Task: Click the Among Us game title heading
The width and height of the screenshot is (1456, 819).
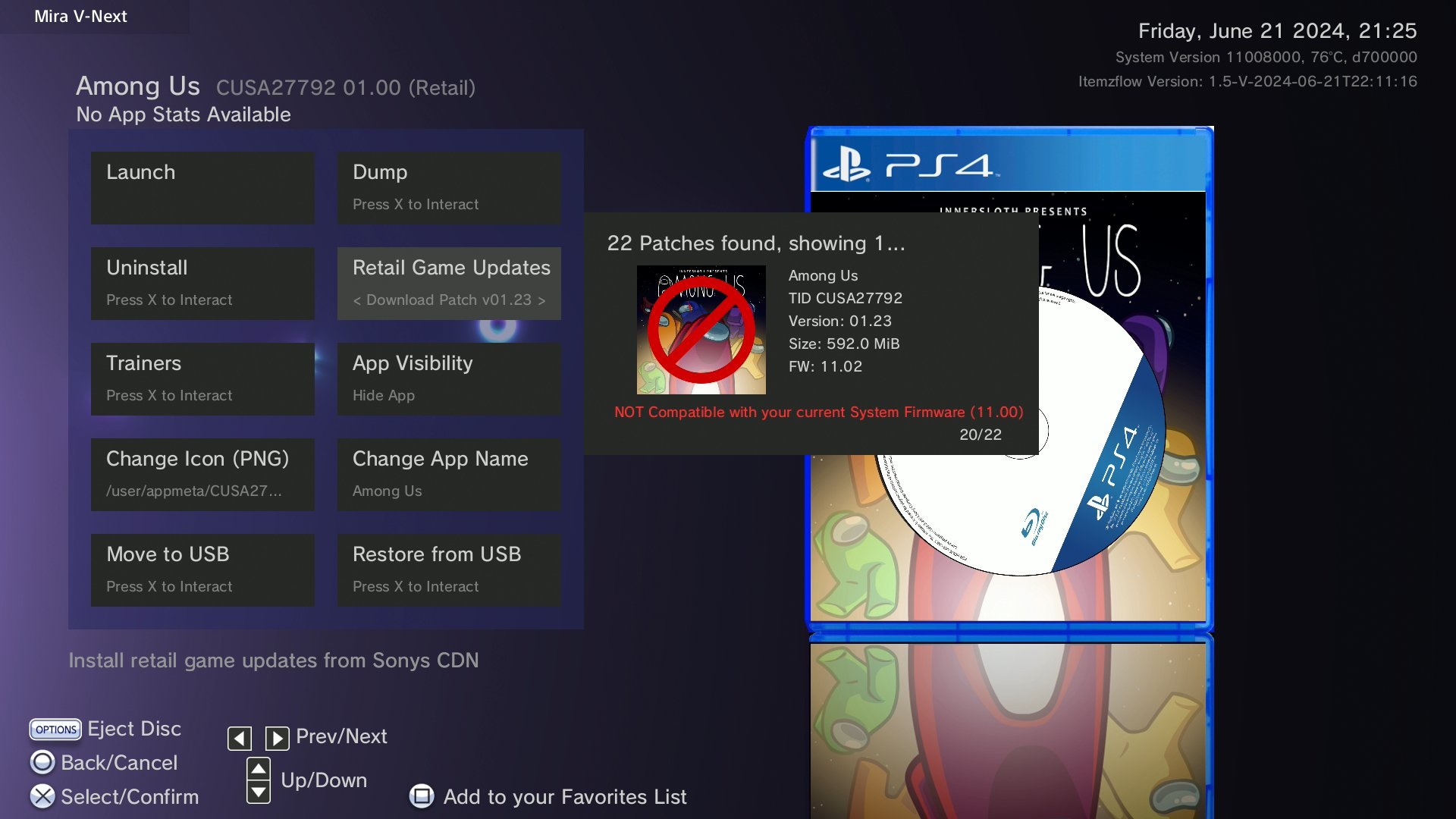Action: coord(138,86)
